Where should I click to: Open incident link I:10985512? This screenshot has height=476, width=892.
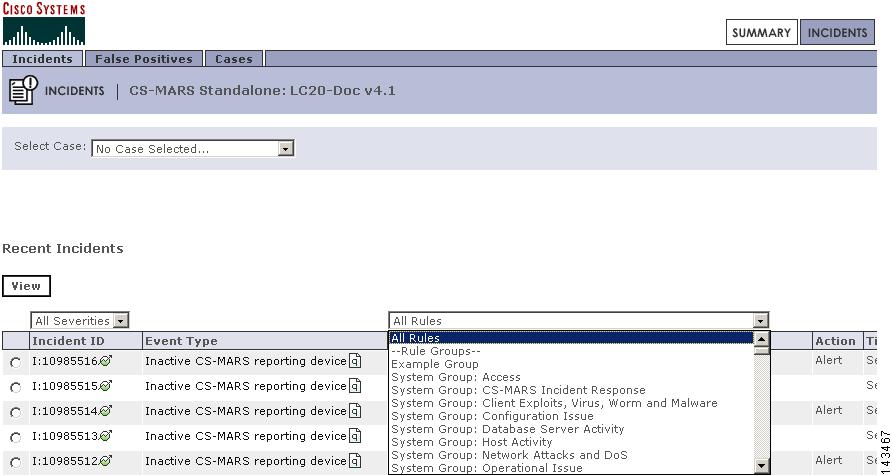pyautogui.click(x=65, y=461)
